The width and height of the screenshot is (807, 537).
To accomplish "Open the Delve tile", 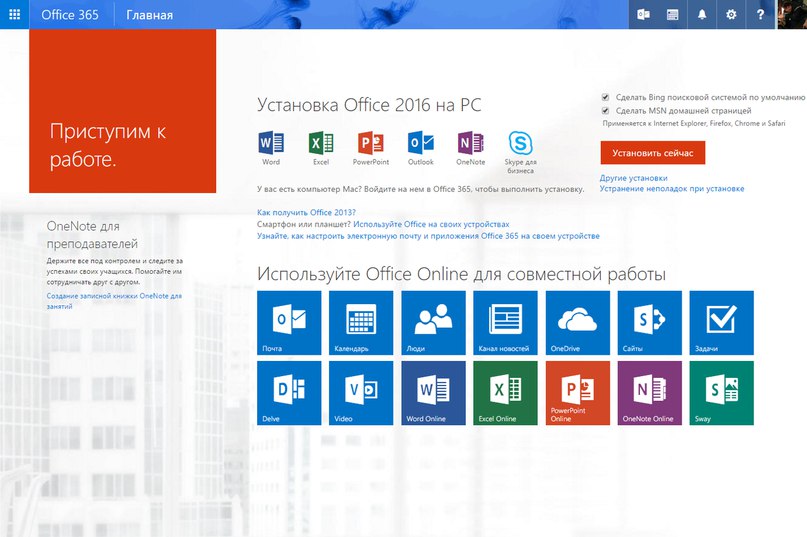I will 289,393.
